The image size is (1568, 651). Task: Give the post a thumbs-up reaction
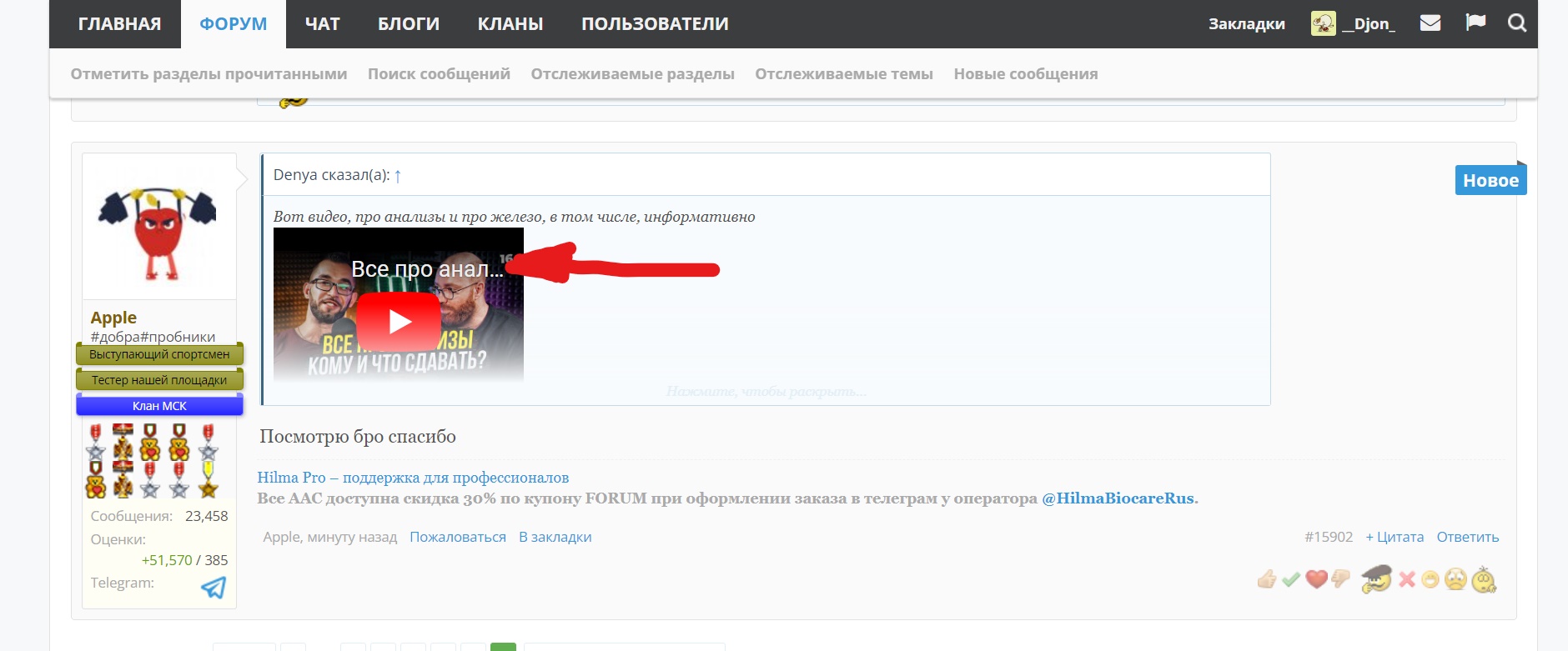[1267, 579]
